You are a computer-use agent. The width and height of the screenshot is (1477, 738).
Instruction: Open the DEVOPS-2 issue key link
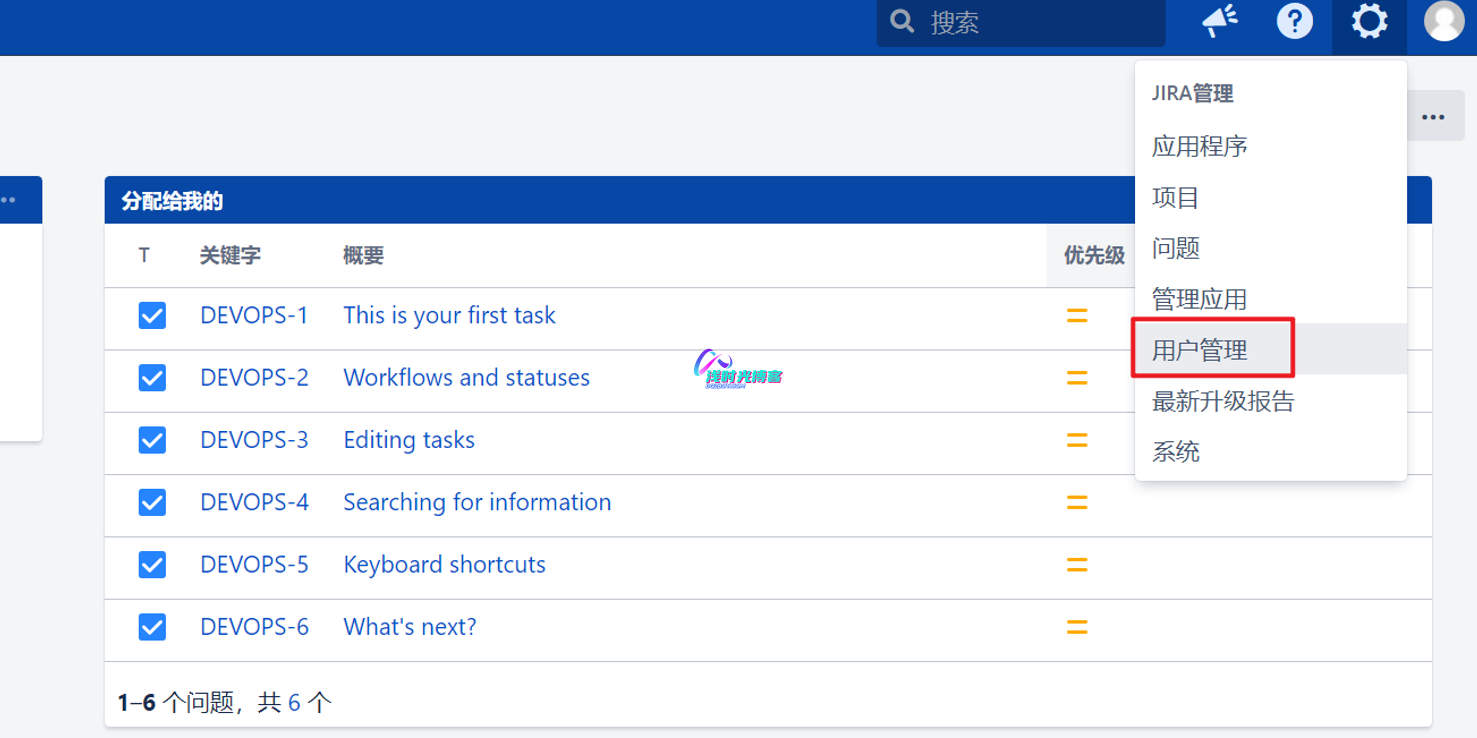[254, 378]
